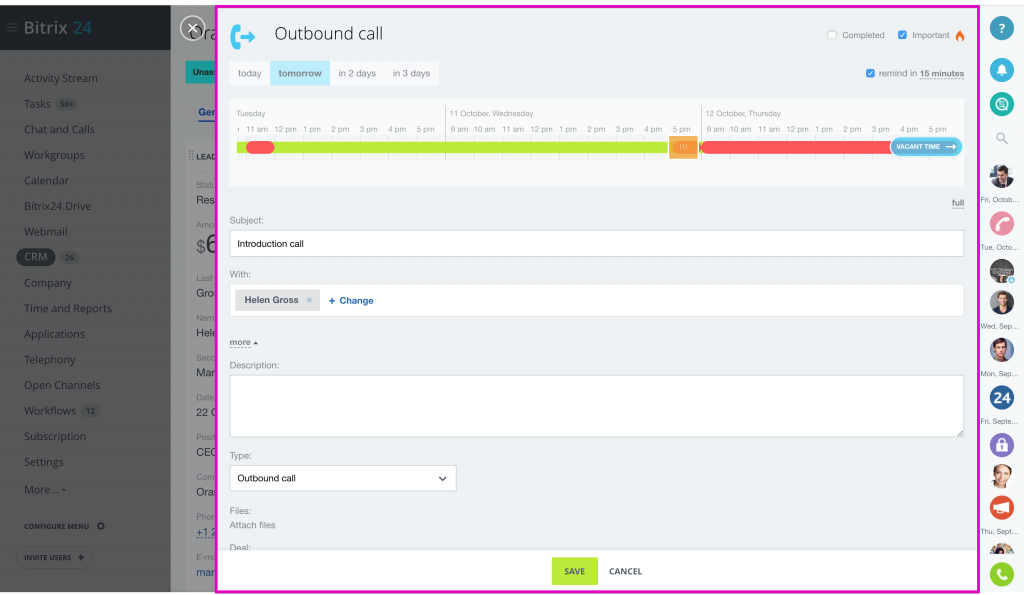Remove Helen Gross with the x

click(310, 300)
